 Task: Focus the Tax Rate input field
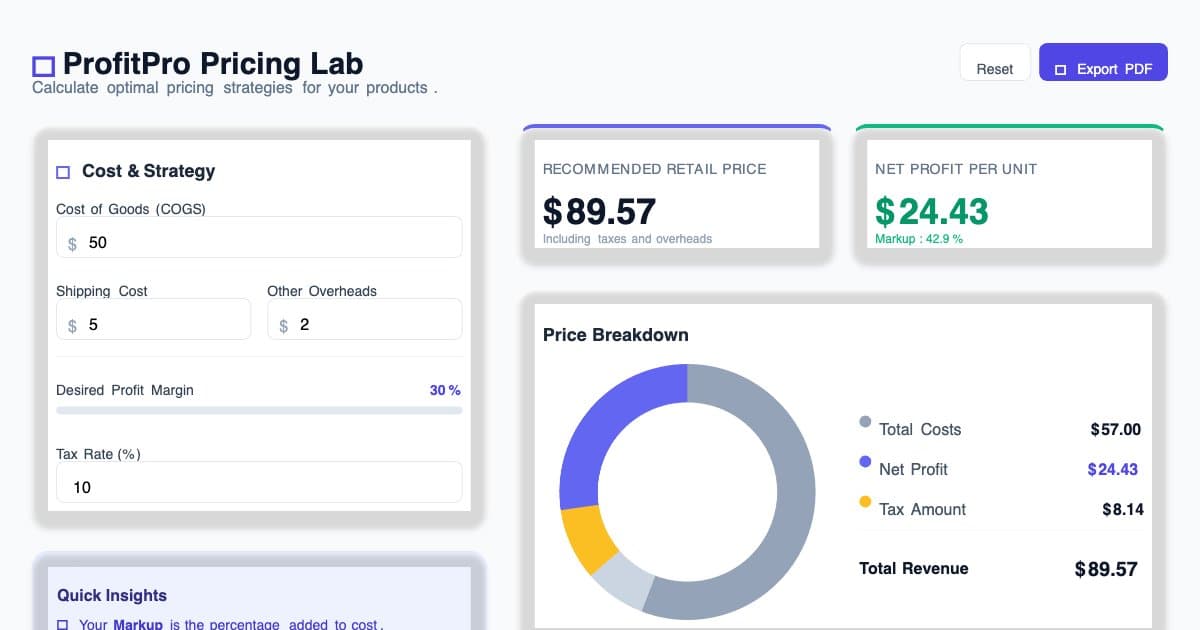[x=259, y=482]
